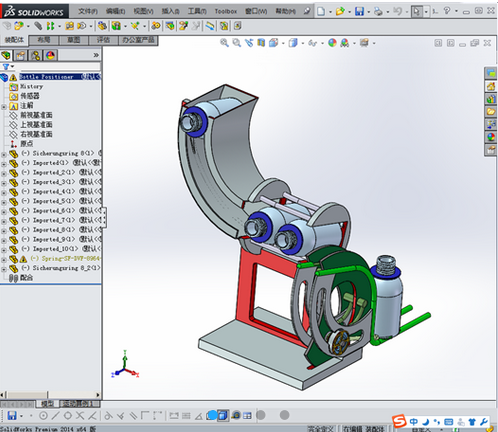Click the Mate paperclip icon in the assembly toolbar
The image size is (498, 432).
38,26
